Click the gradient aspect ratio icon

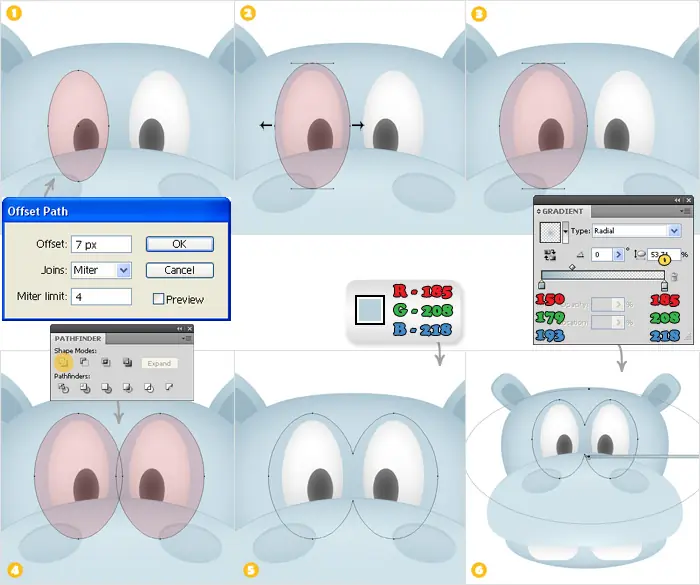(640, 255)
